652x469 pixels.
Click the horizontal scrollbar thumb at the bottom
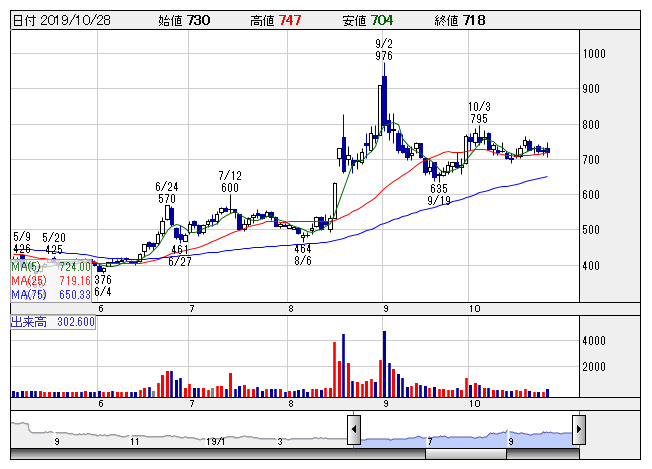[466, 454]
